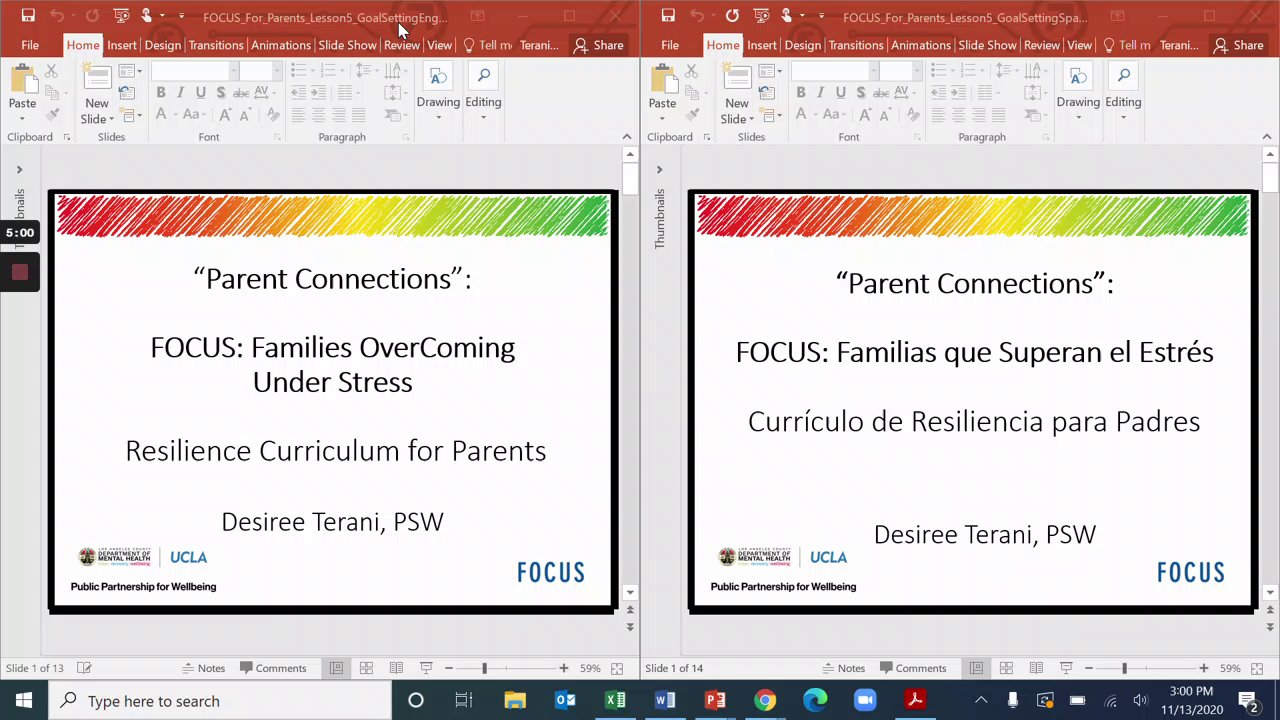Screen dimensions: 1280x720
Task: Click Normal view icon in English status bar
Action: (336, 668)
